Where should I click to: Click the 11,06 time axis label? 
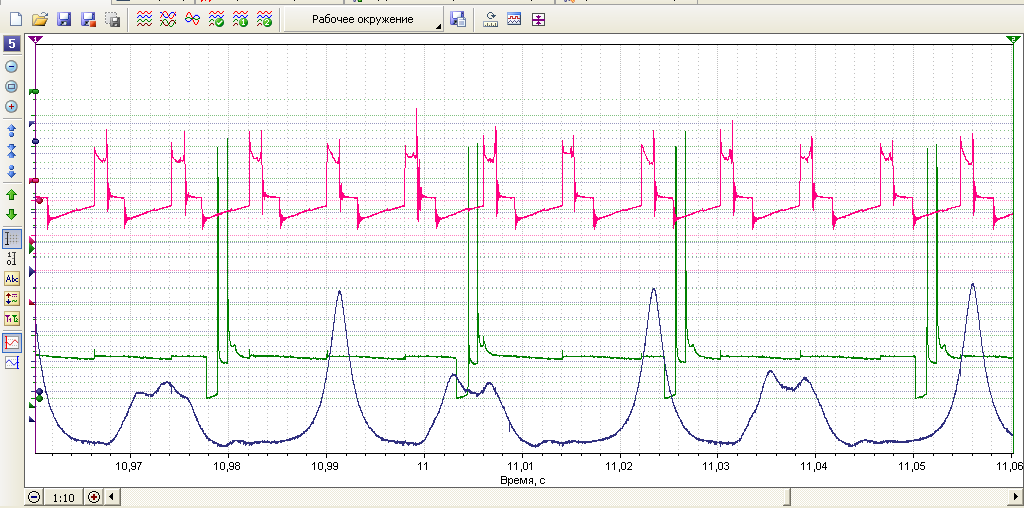pyautogui.click(x=1010, y=468)
